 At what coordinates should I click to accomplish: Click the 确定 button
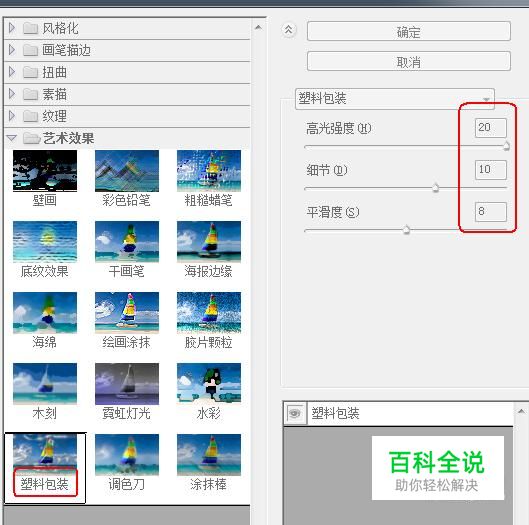[x=409, y=31]
